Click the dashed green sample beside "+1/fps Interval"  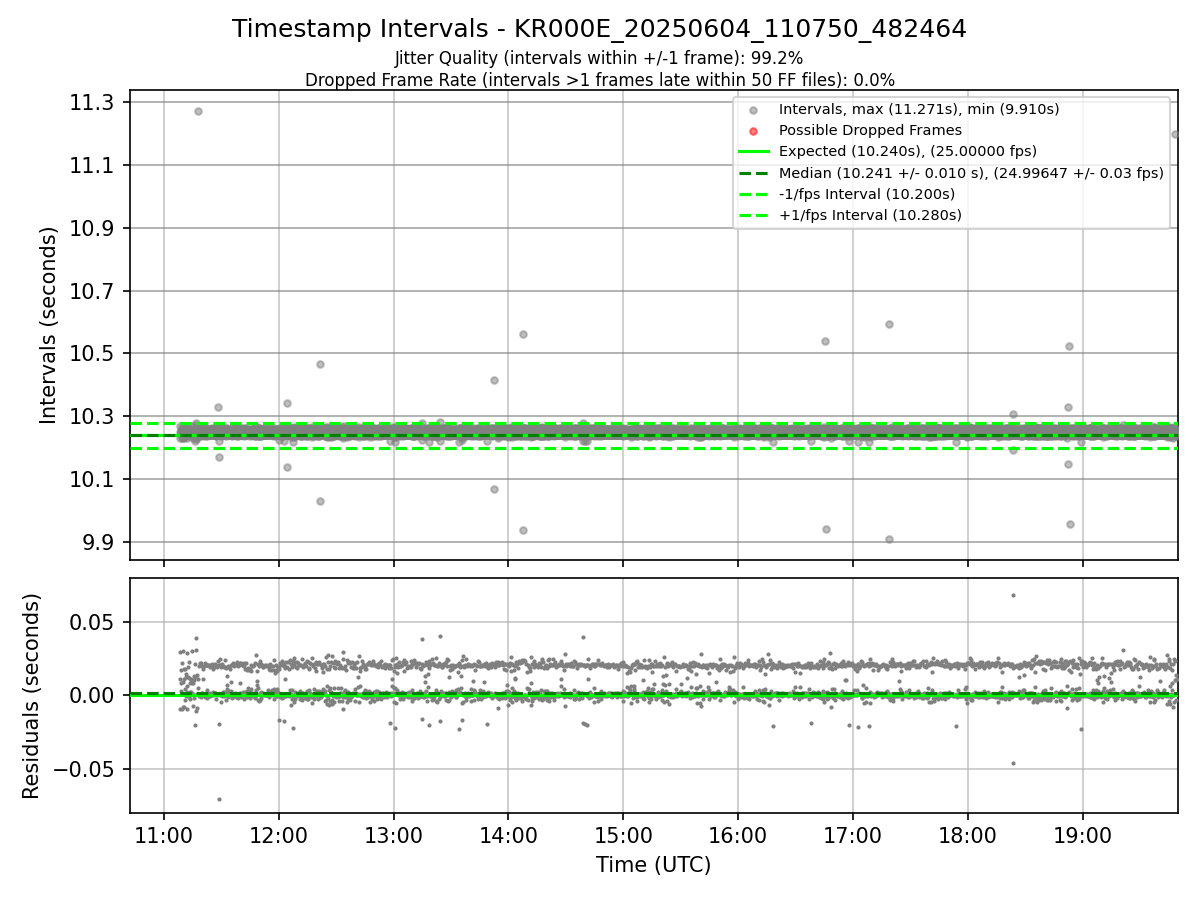[754, 215]
